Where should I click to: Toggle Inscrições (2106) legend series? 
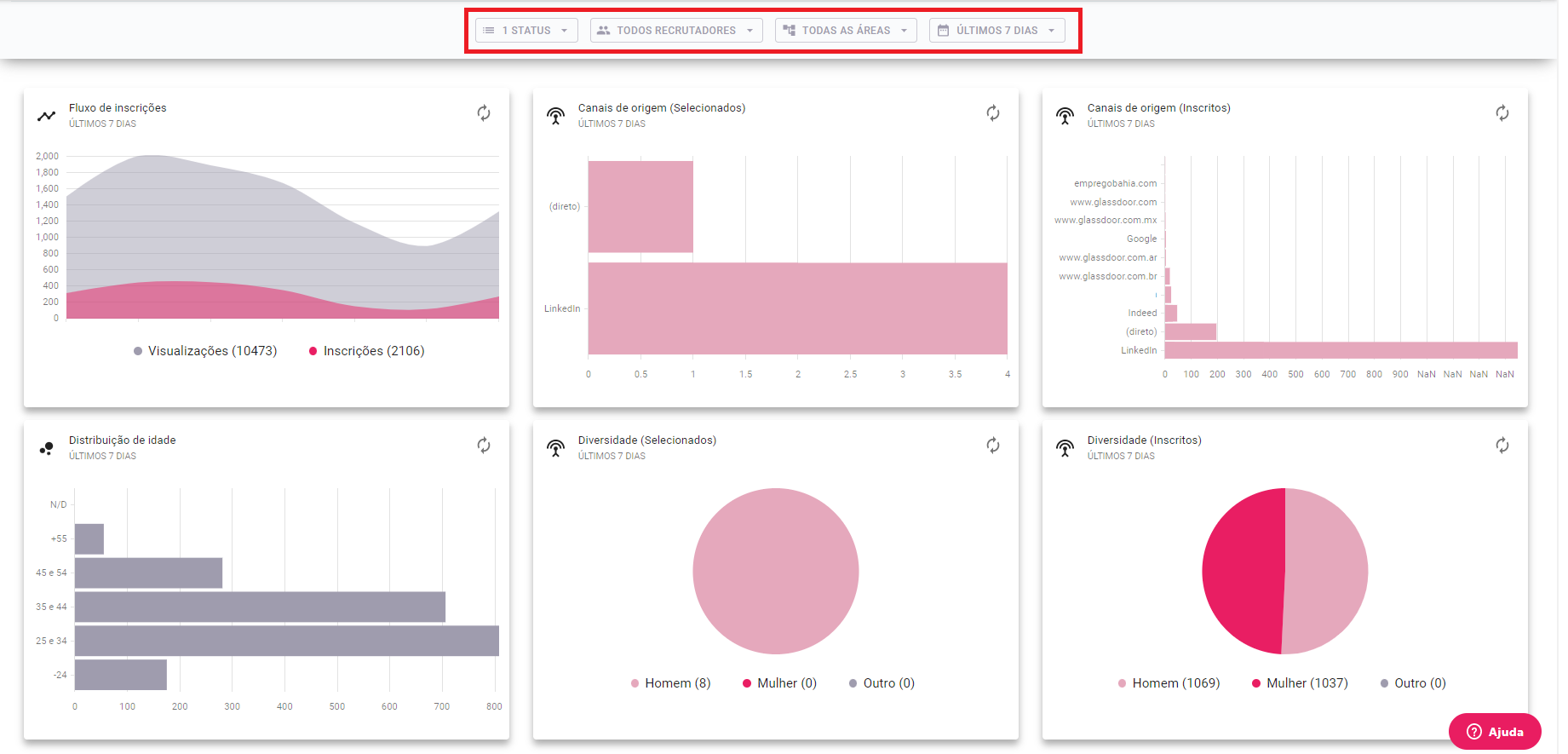point(366,351)
